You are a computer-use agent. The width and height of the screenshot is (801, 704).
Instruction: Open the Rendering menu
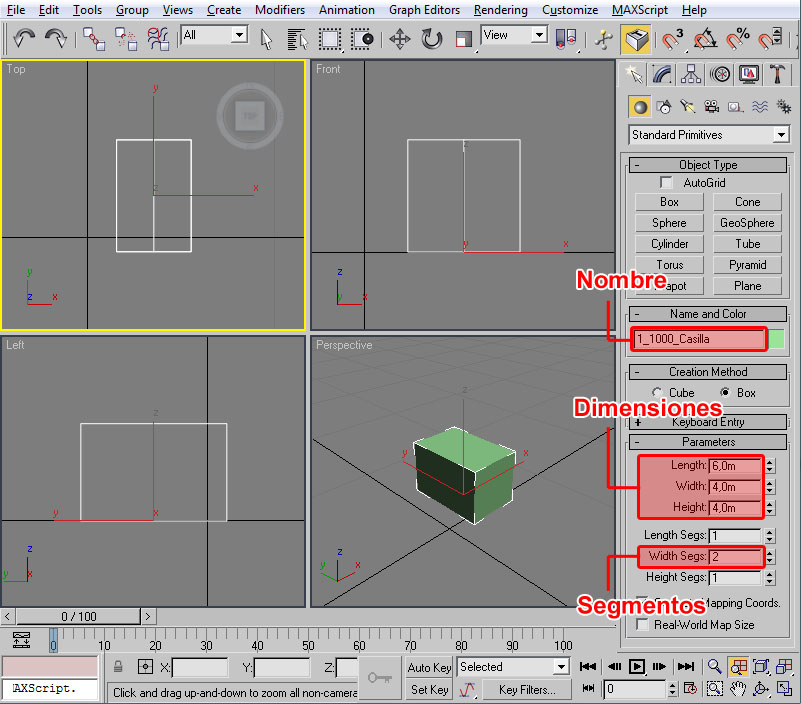click(500, 10)
